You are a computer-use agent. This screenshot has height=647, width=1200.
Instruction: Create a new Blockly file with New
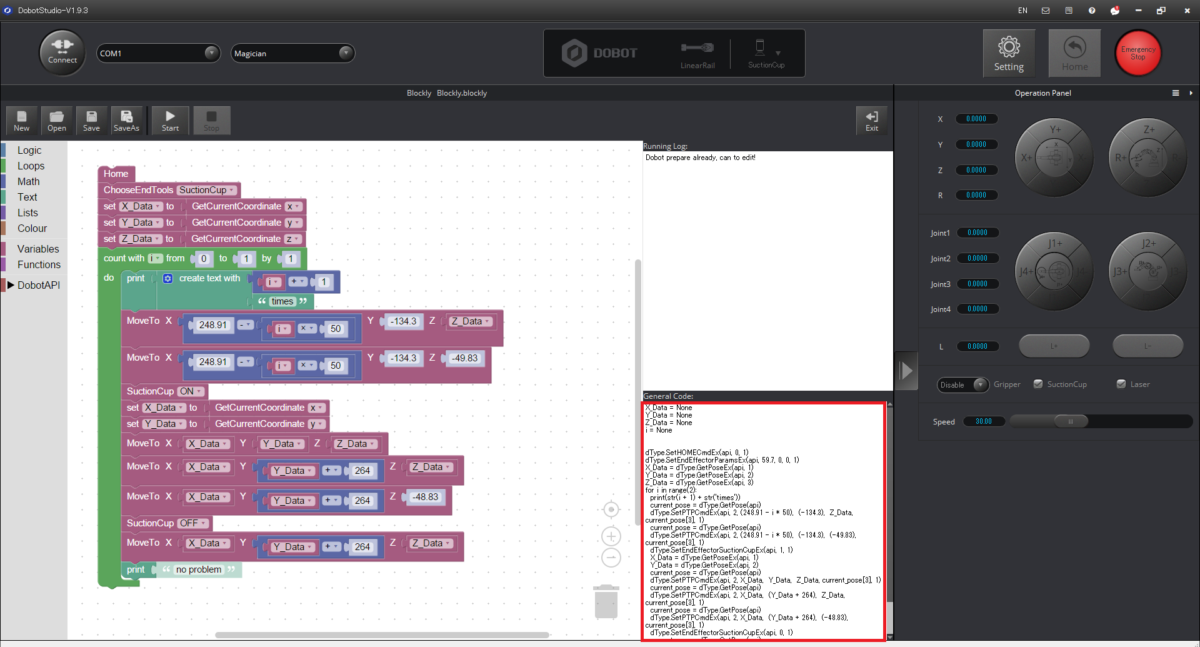tap(22, 120)
